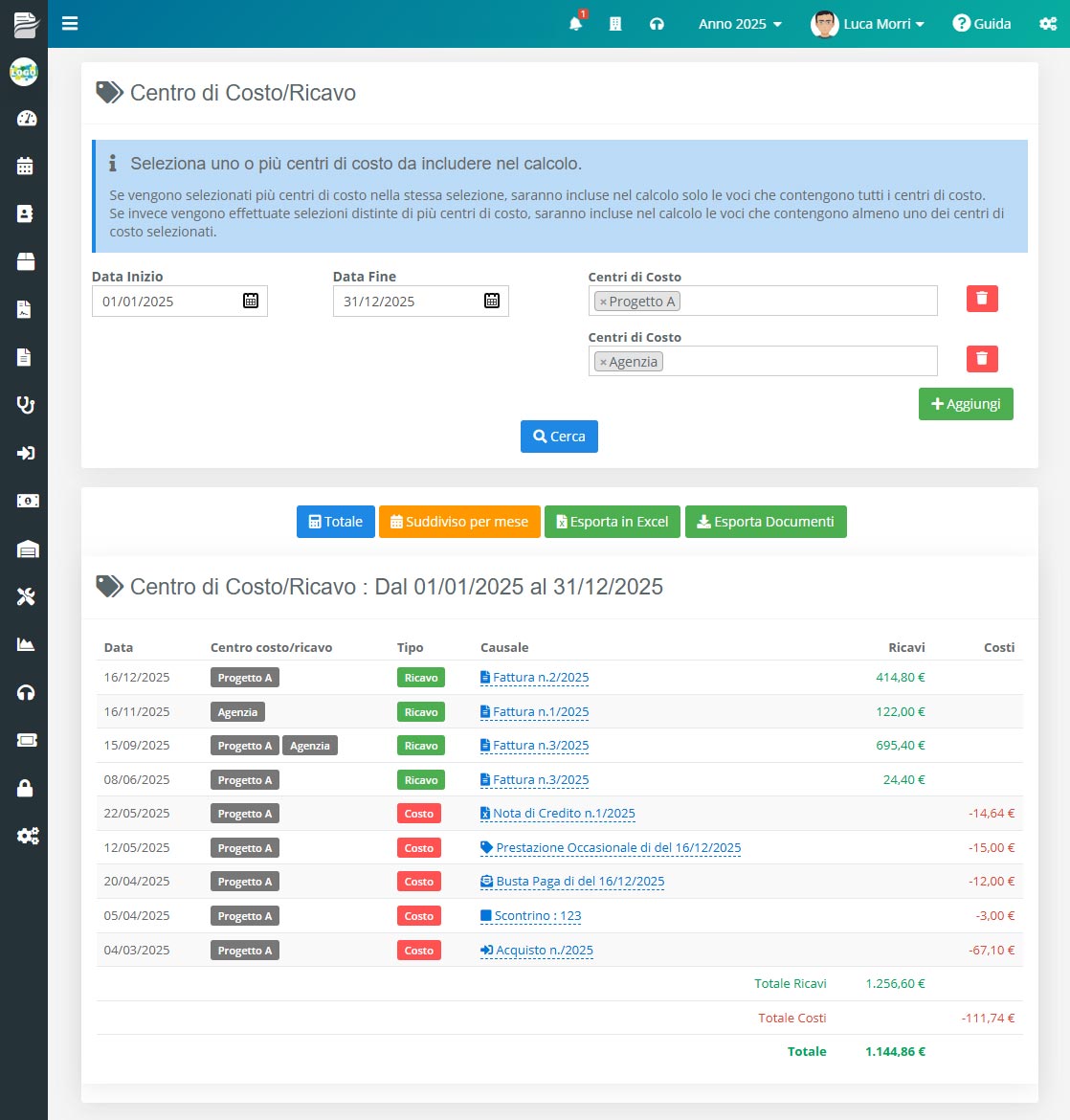Viewport: 1070px width, 1120px height.
Task: Remove the Agenzia tag from cost centers
Action: (603, 362)
